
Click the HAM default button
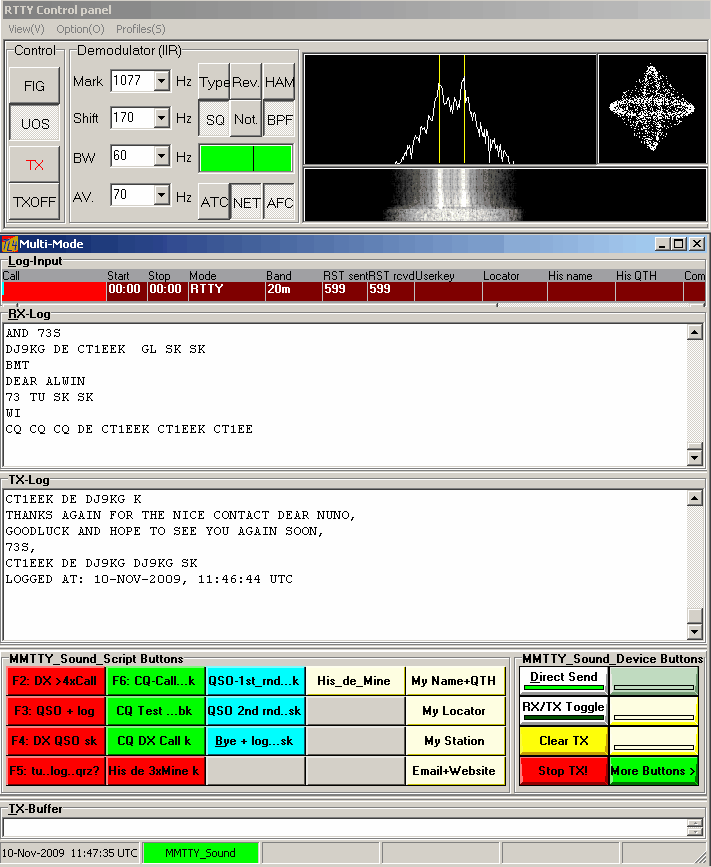click(x=279, y=82)
